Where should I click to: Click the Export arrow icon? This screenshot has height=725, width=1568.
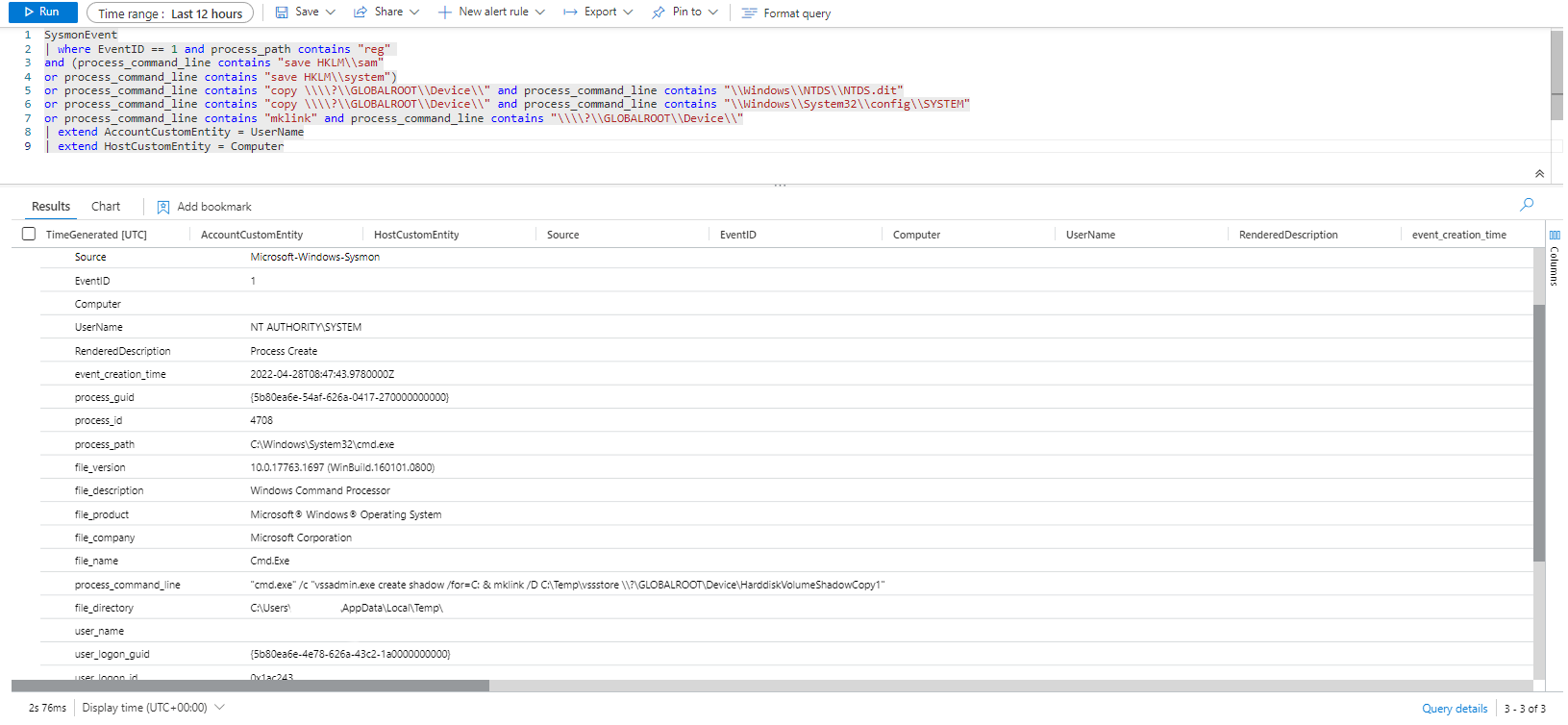pyautogui.click(x=570, y=12)
